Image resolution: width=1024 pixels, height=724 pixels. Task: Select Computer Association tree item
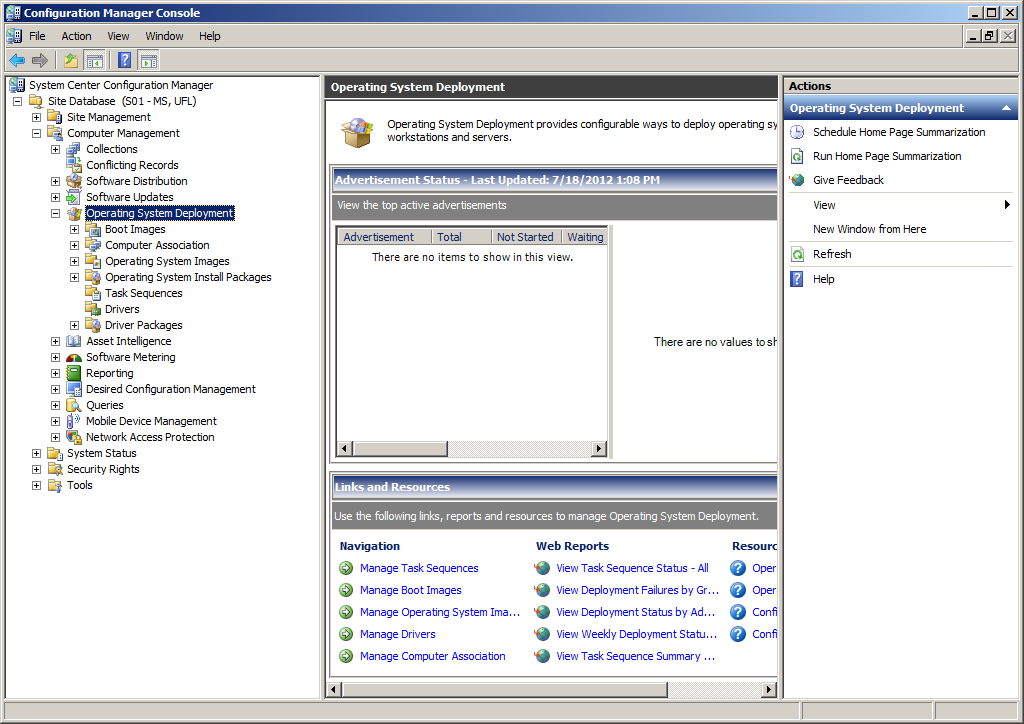[x=157, y=245]
